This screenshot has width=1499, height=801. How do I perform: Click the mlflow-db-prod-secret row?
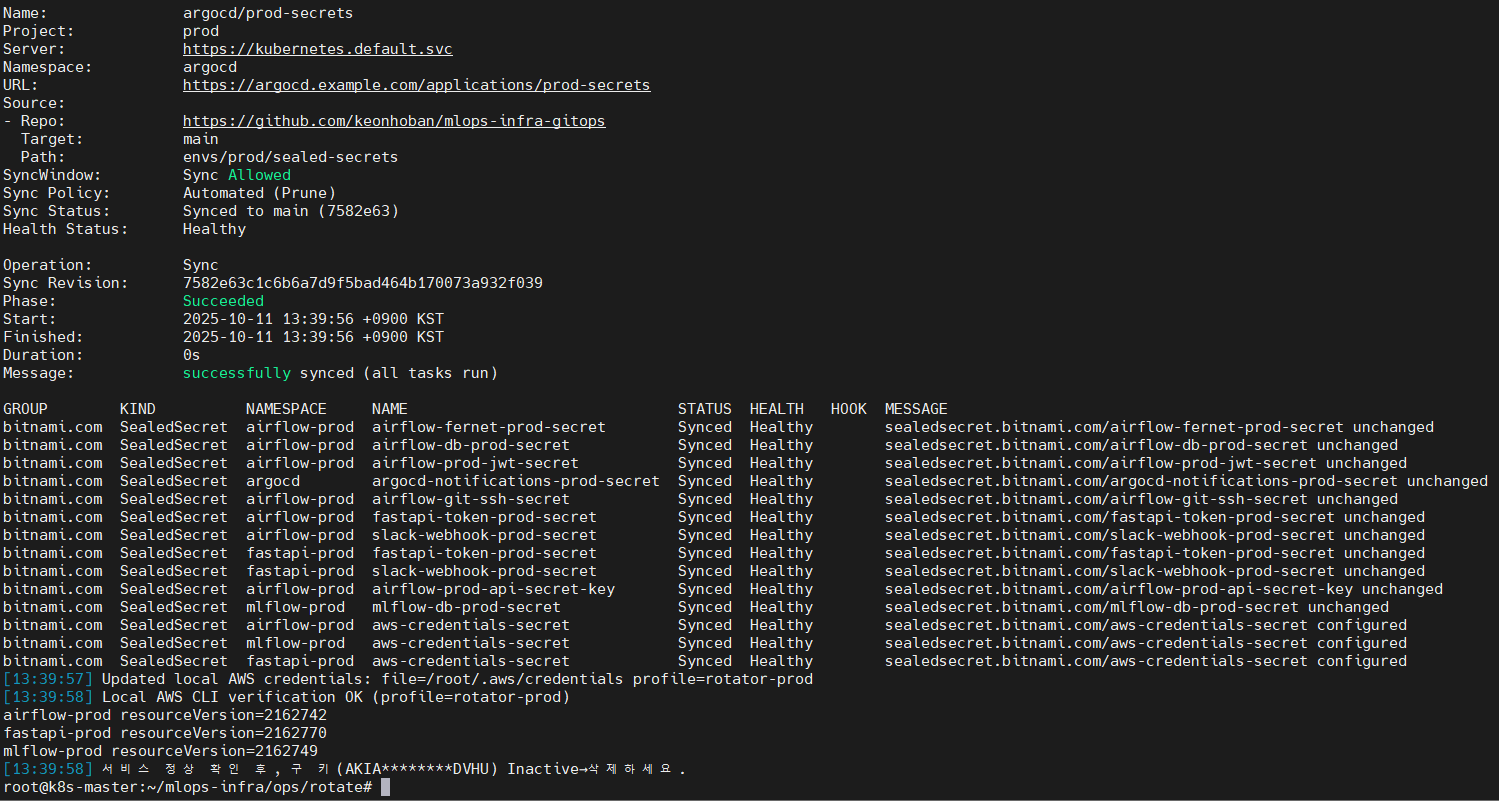click(465, 606)
